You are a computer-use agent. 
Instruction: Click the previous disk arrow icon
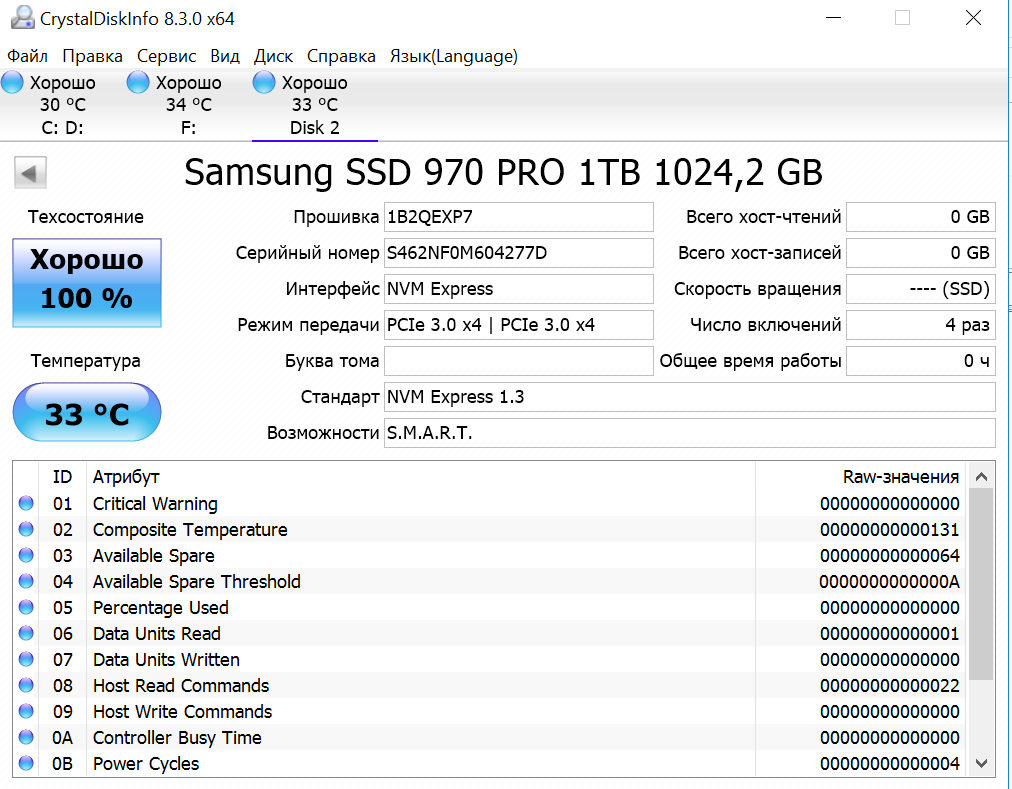click(x=30, y=173)
